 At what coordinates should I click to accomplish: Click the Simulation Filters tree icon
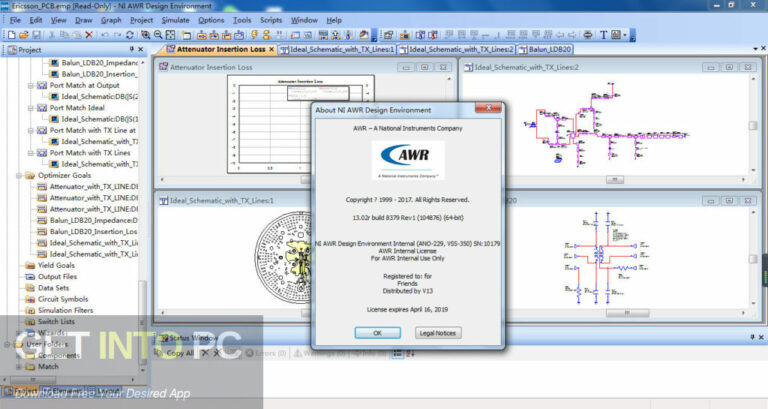[x=30, y=311]
